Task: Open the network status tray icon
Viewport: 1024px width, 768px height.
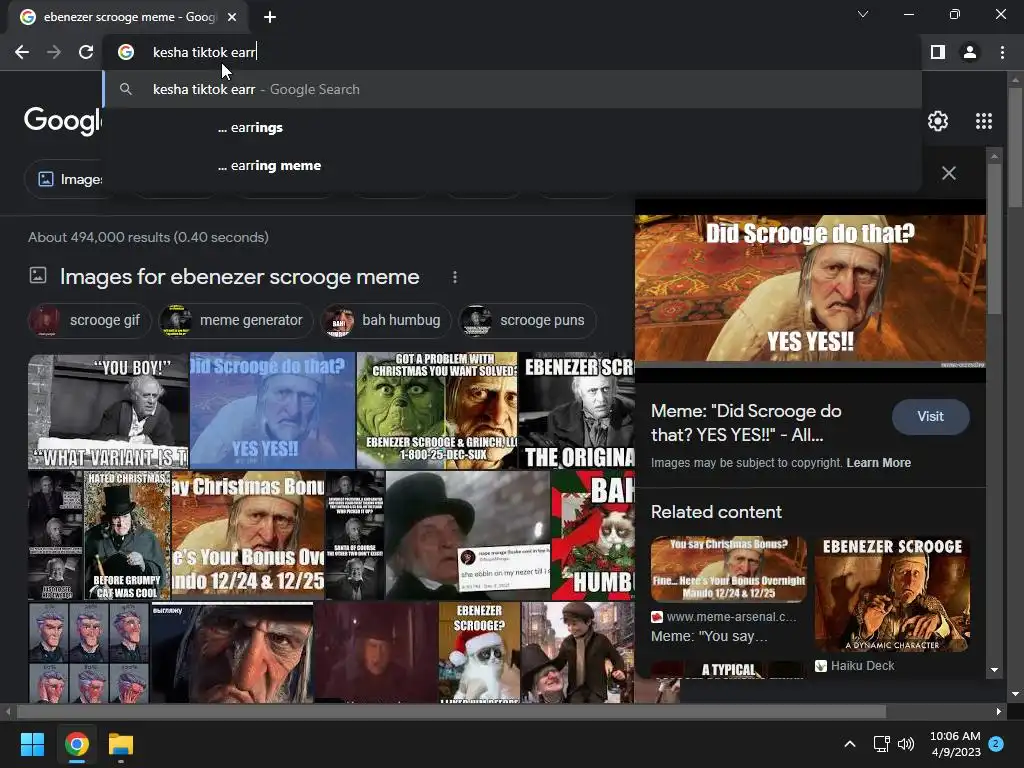Action: pos(881,744)
